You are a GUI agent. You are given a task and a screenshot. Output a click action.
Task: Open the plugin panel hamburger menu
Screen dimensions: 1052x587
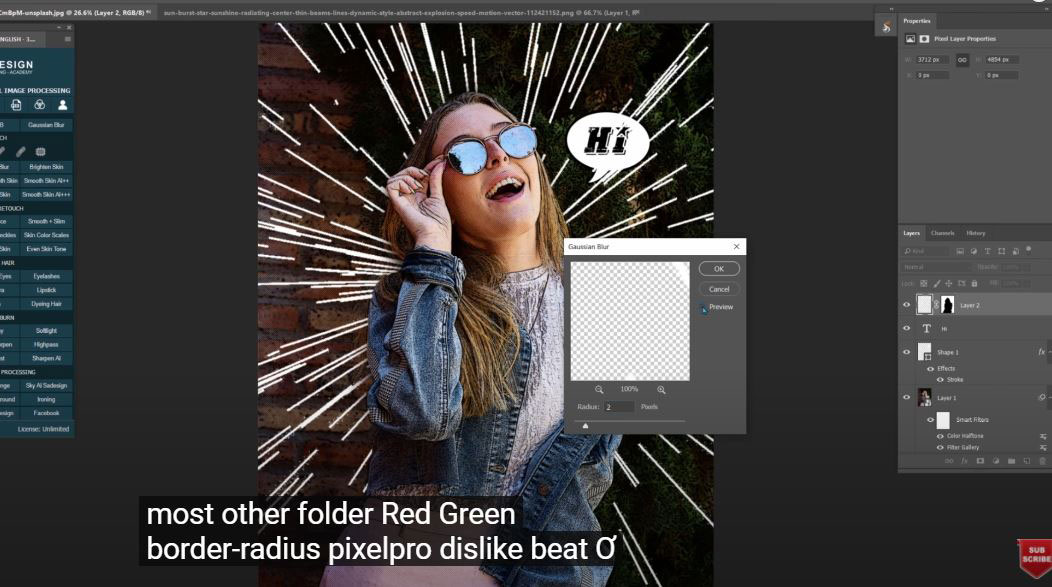coord(67,39)
